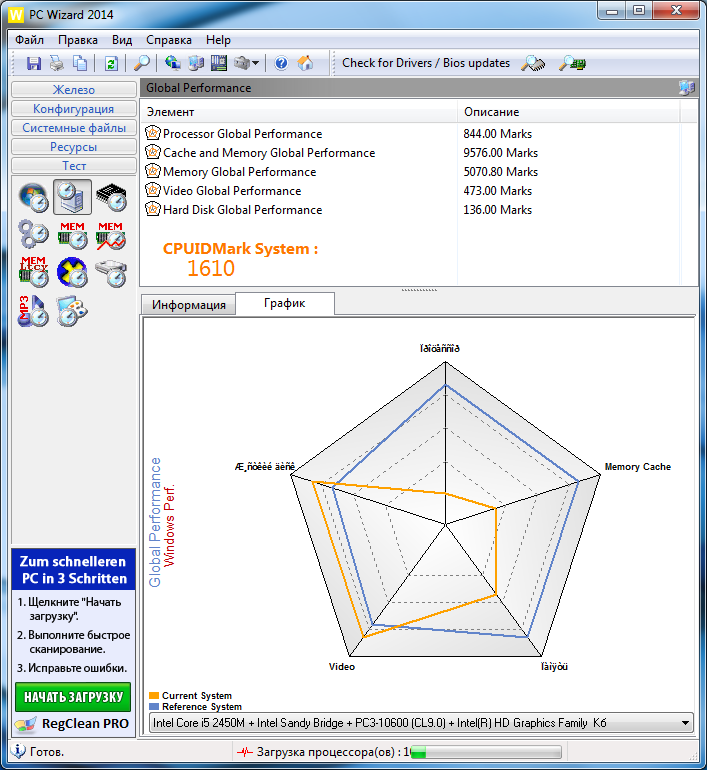
Task: Click the 844.00 Marks value
Action: pyautogui.click(x=497, y=134)
